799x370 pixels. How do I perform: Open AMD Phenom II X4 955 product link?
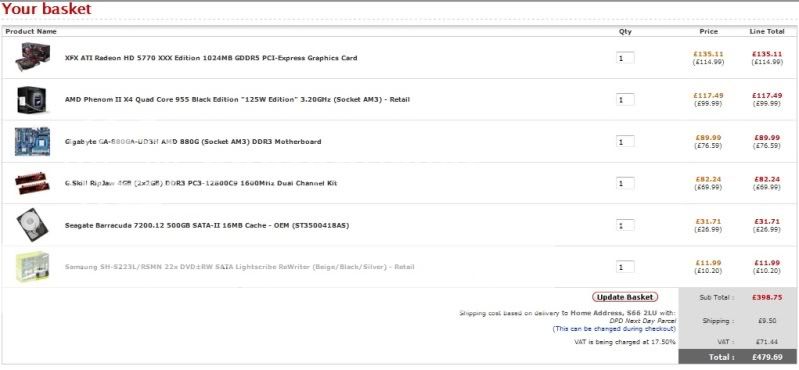point(237,100)
